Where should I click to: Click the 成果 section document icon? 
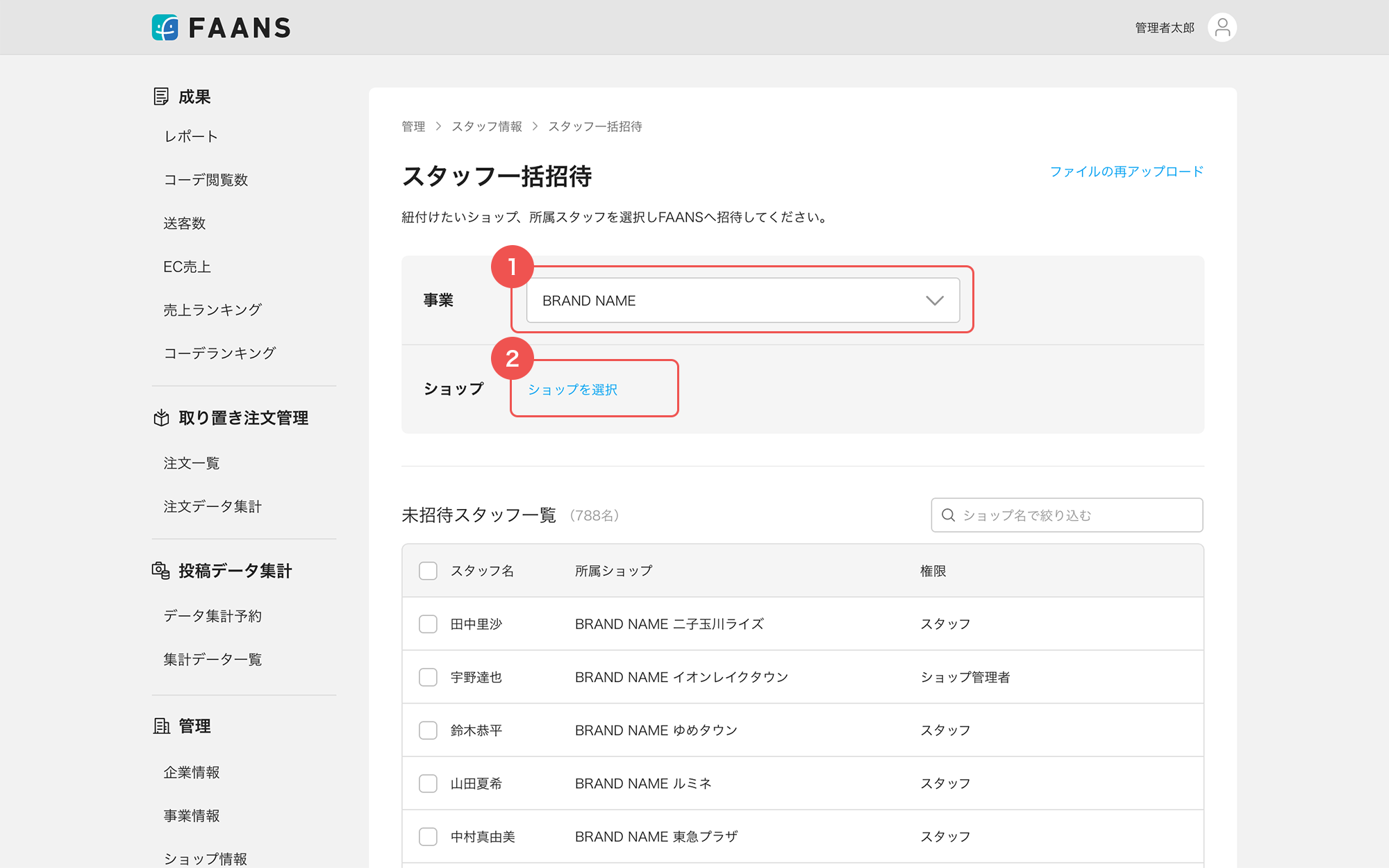(161, 97)
